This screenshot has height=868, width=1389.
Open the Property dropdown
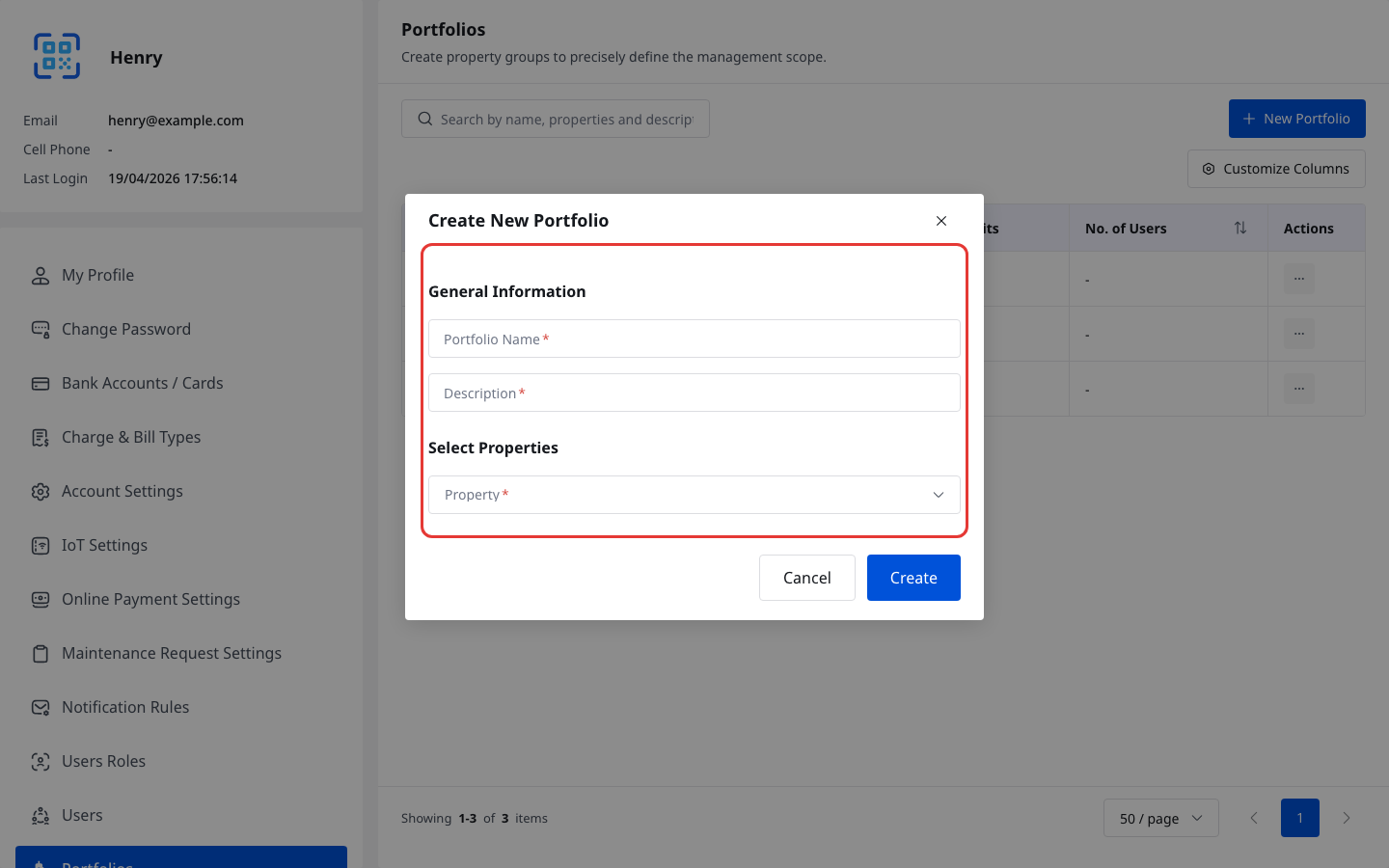tap(694, 495)
